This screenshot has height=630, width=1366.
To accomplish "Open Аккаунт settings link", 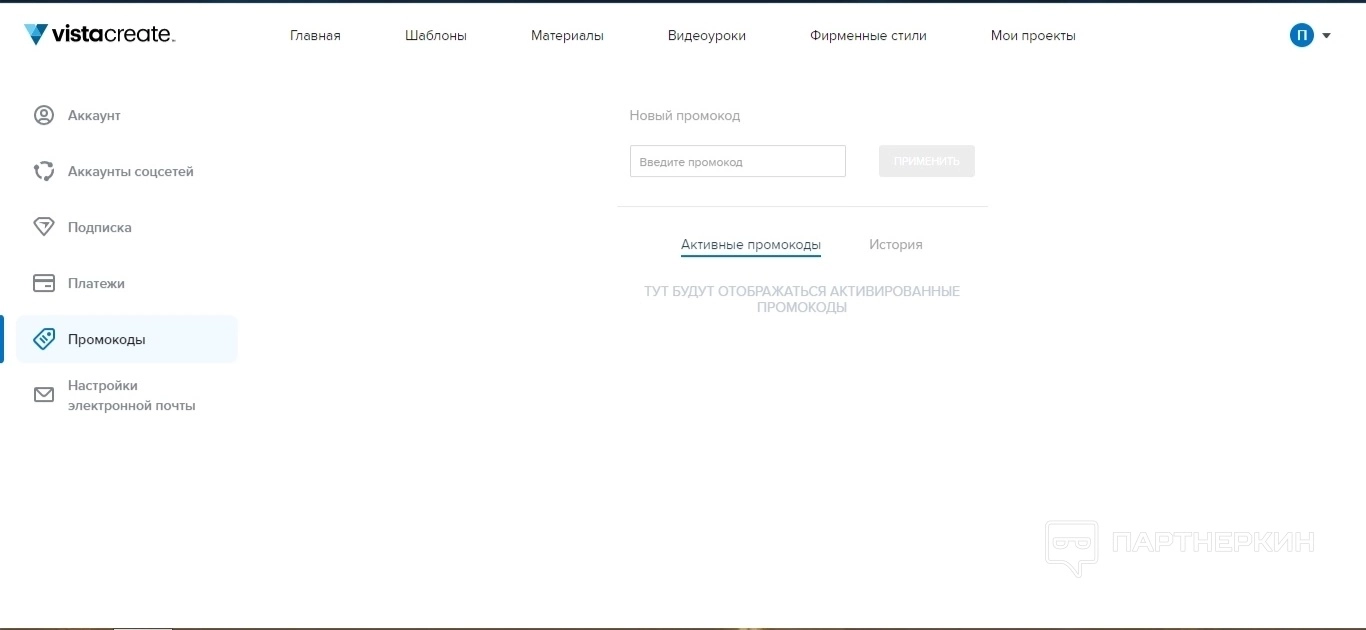I will 94,115.
